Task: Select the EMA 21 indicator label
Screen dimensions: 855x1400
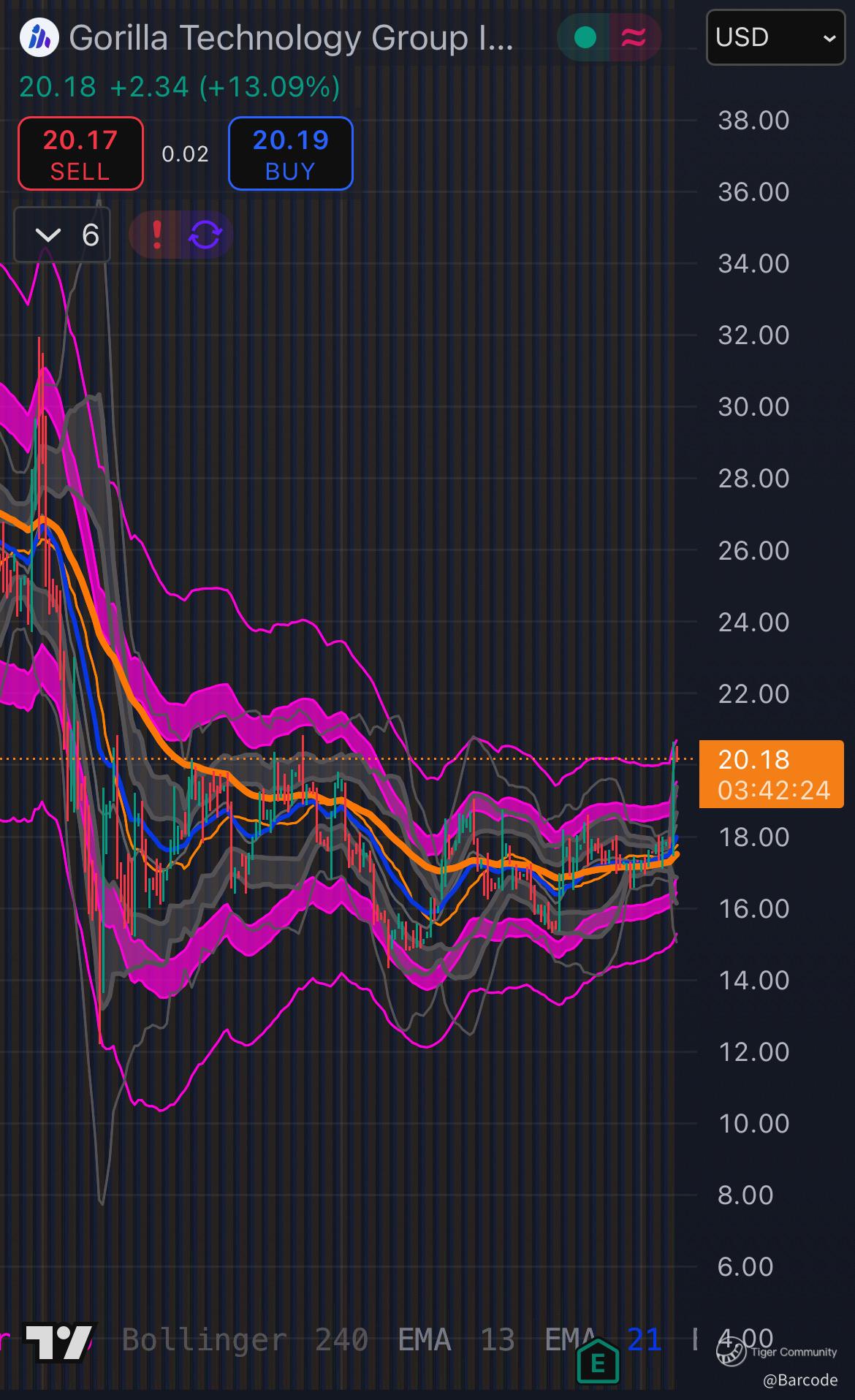Action: click(604, 1340)
